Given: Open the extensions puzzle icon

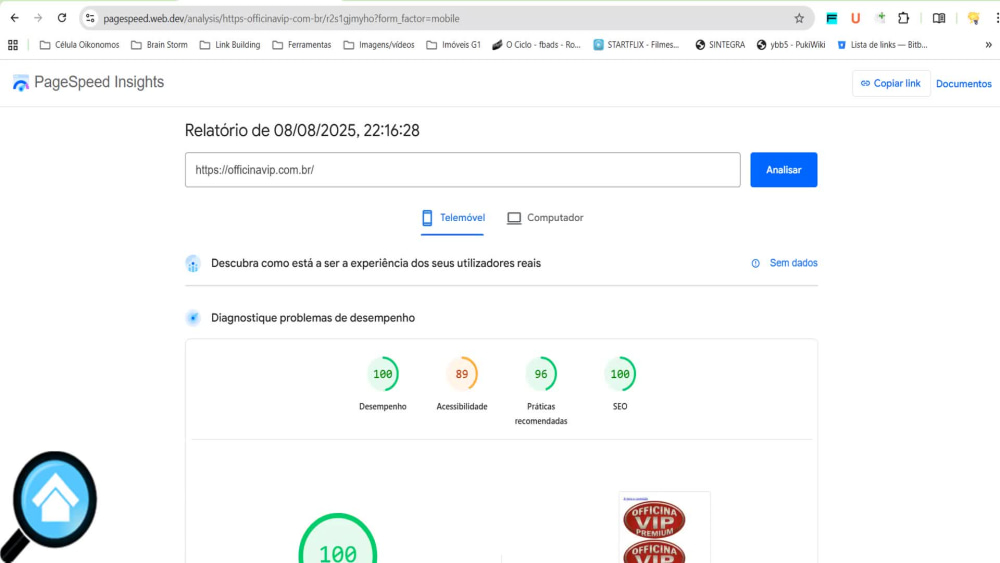Looking at the screenshot, I should tap(904, 18).
